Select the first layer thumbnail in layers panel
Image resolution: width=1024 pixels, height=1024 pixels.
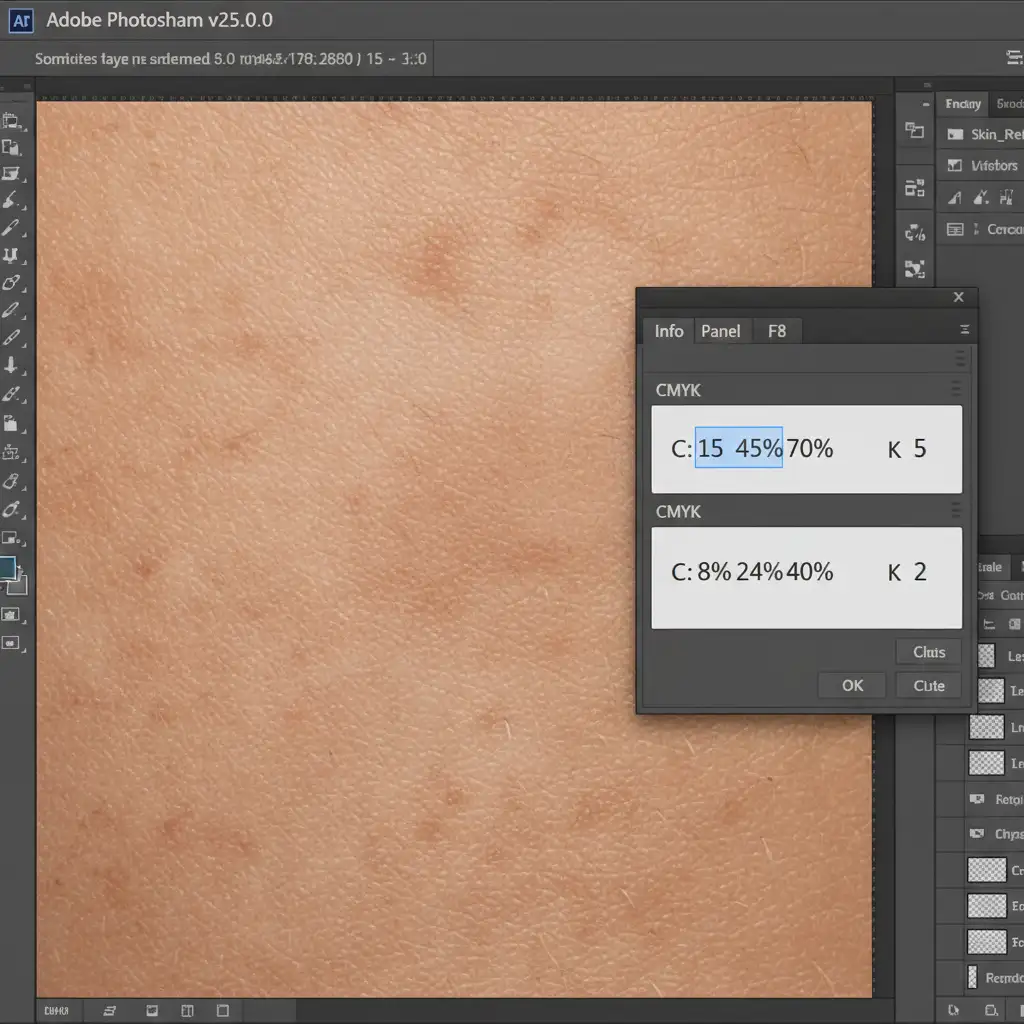(x=986, y=656)
